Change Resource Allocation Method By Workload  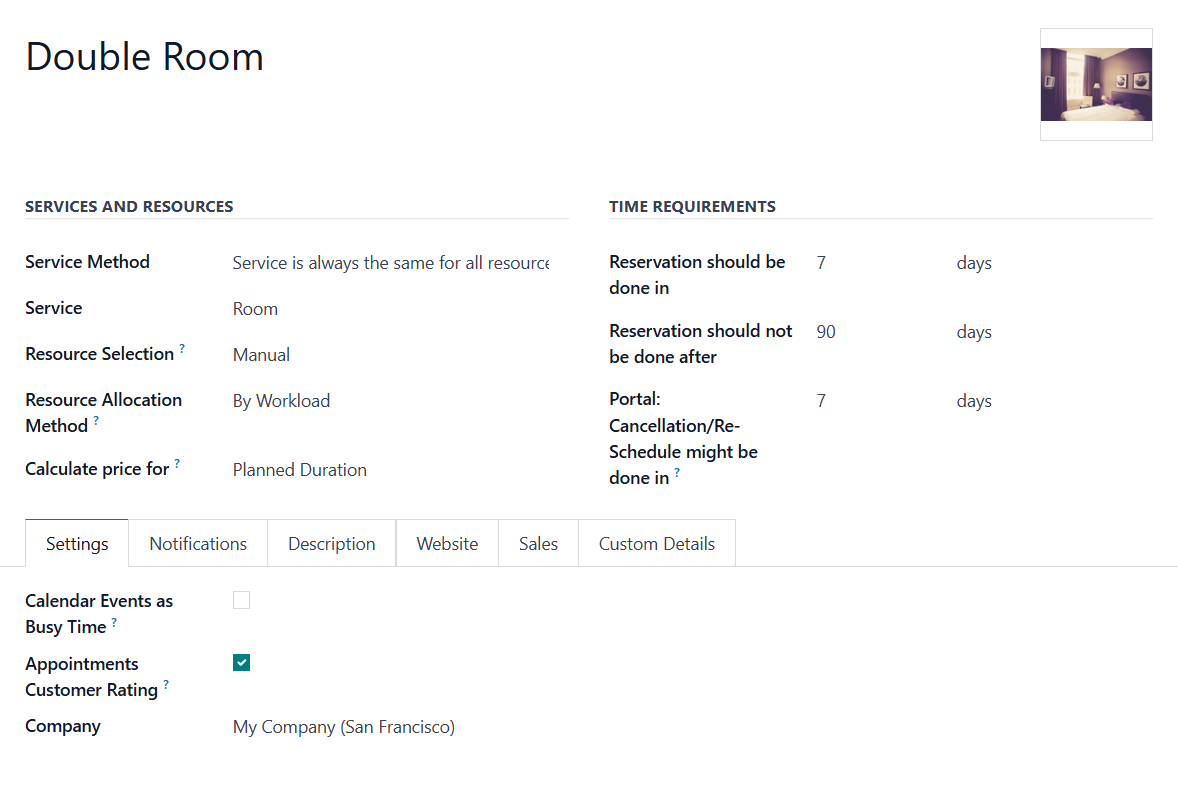tap(391, 401)
